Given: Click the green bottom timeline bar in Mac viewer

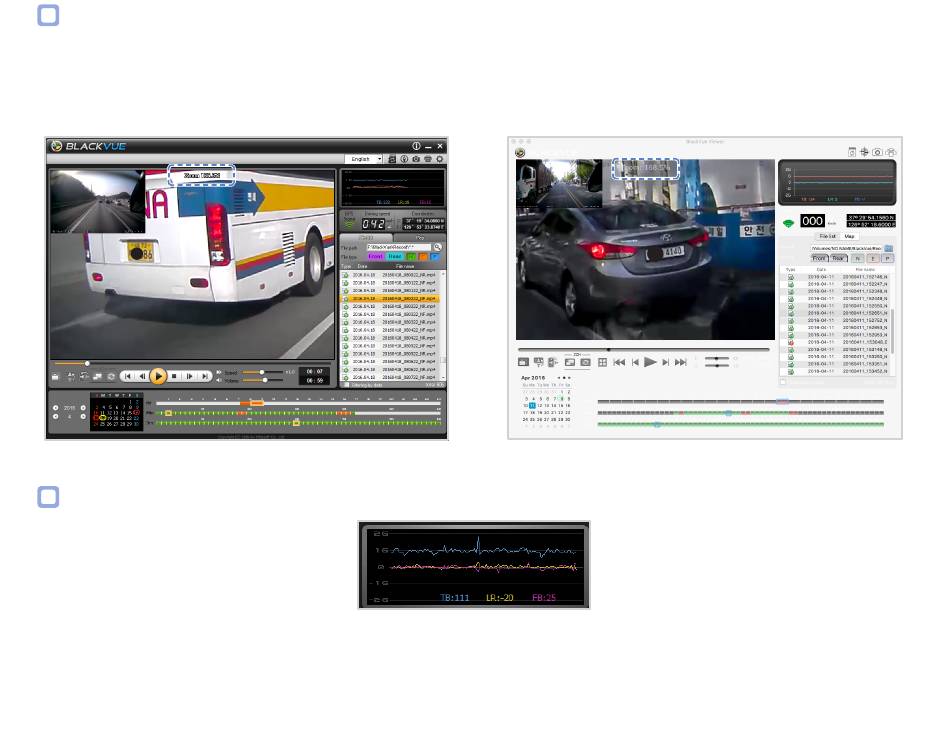Looking at the screenshot, I should click(x=740, y=424).
